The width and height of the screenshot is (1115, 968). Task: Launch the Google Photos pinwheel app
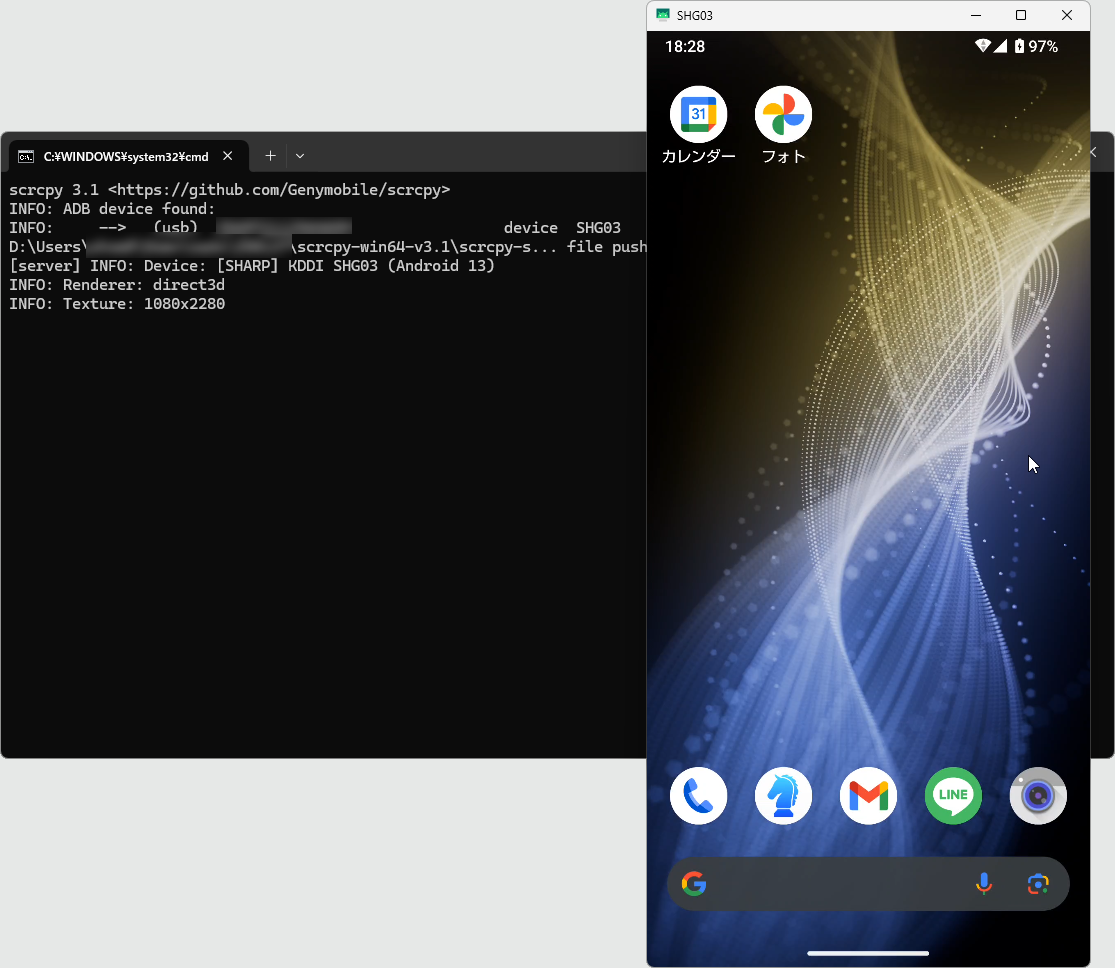(783, 115)
